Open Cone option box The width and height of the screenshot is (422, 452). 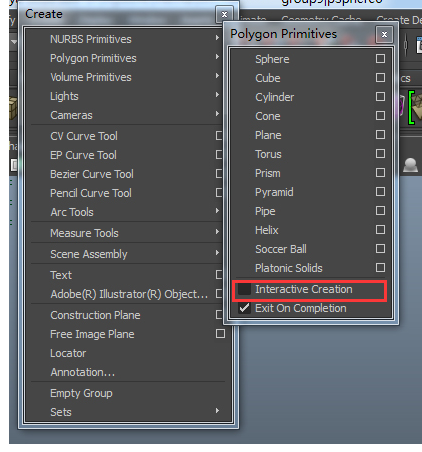click(x=380, y=116)
